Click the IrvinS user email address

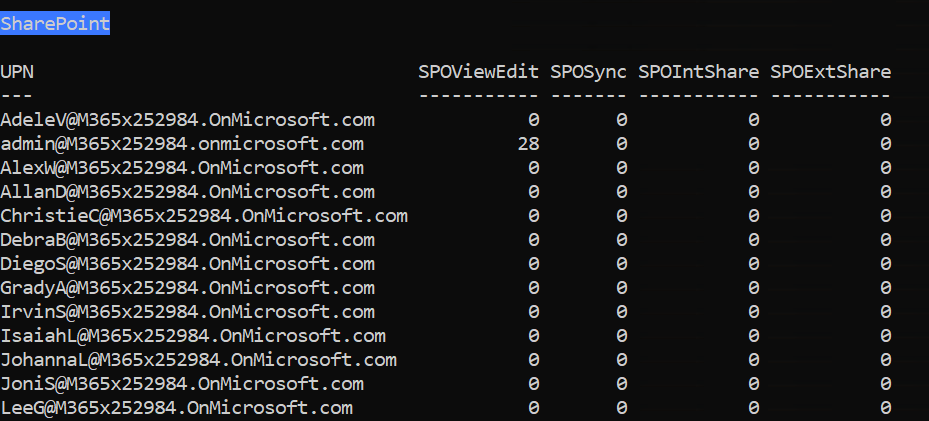pyautogui.click(x=187, y=312)
